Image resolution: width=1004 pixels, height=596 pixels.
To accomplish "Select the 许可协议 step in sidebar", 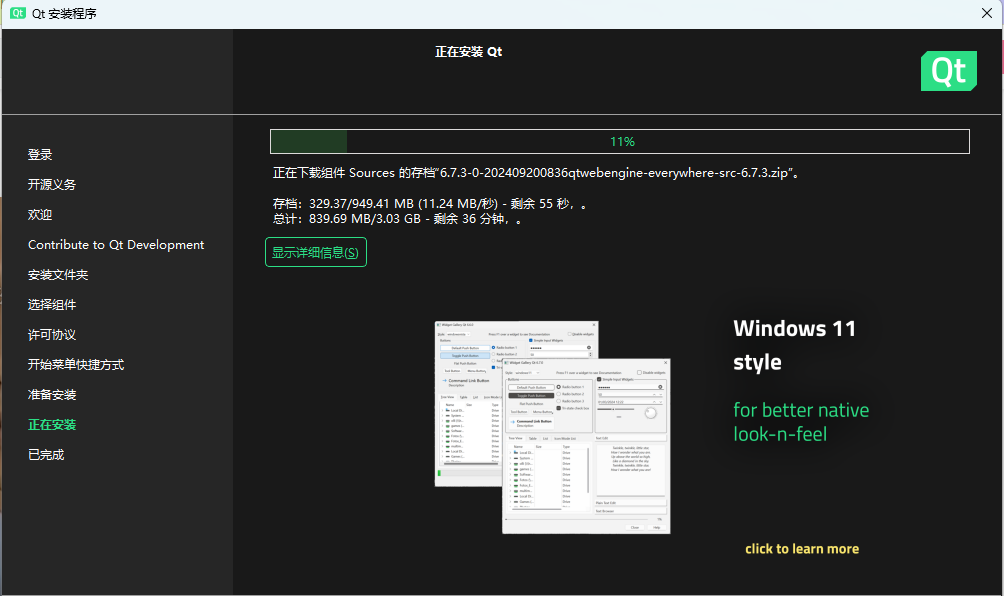I will [x=52, y=335].
